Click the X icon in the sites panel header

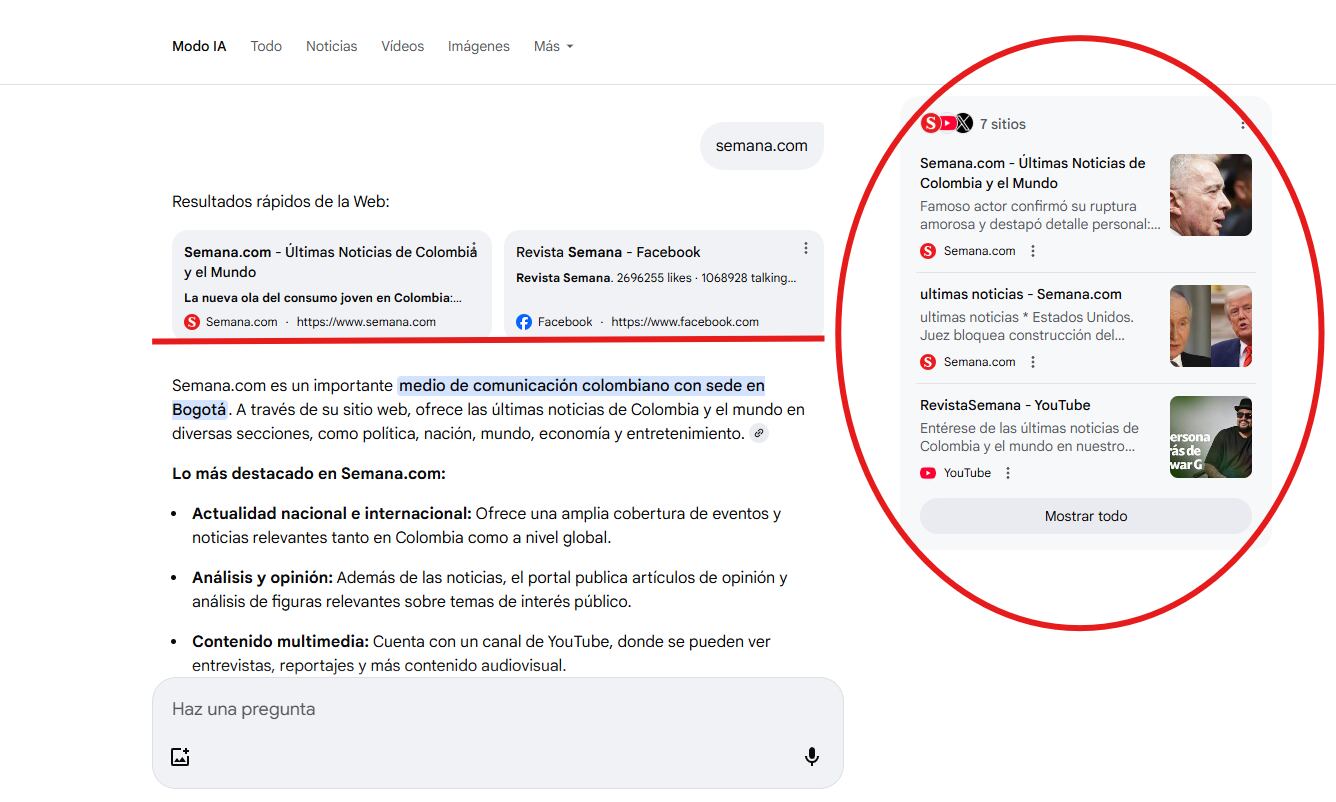[x=963, y=123]
